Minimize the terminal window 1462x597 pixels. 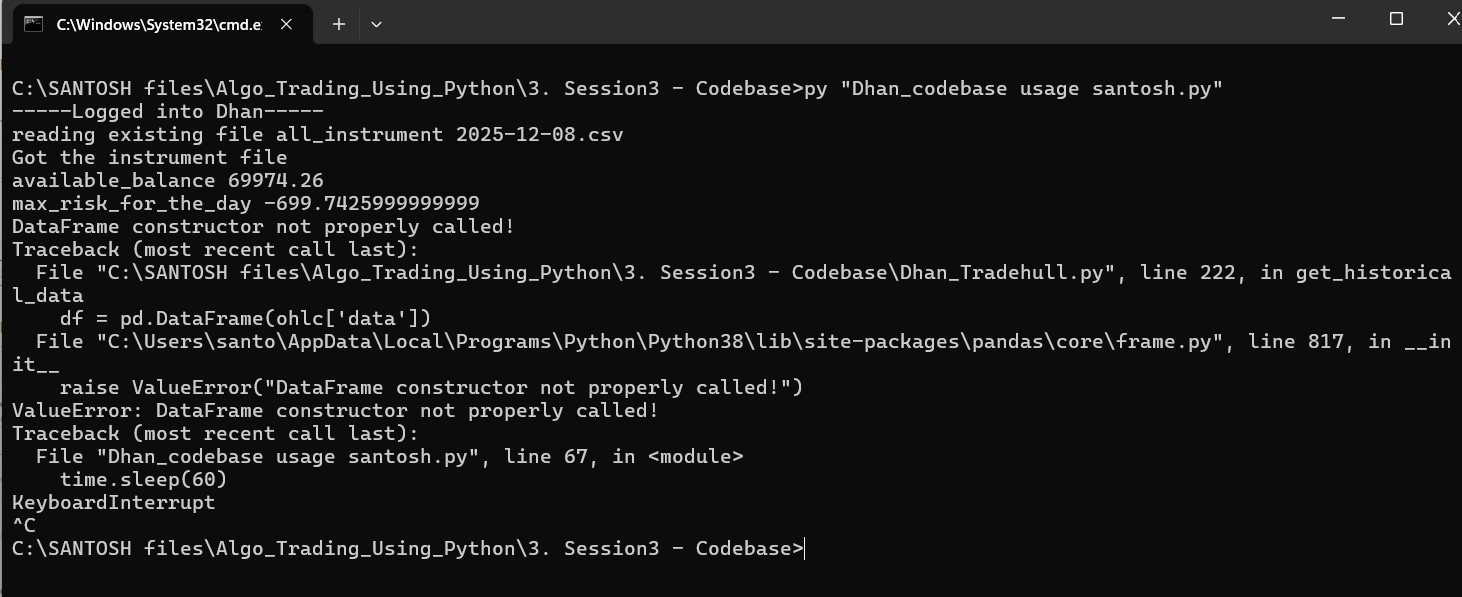(1340, 19)
